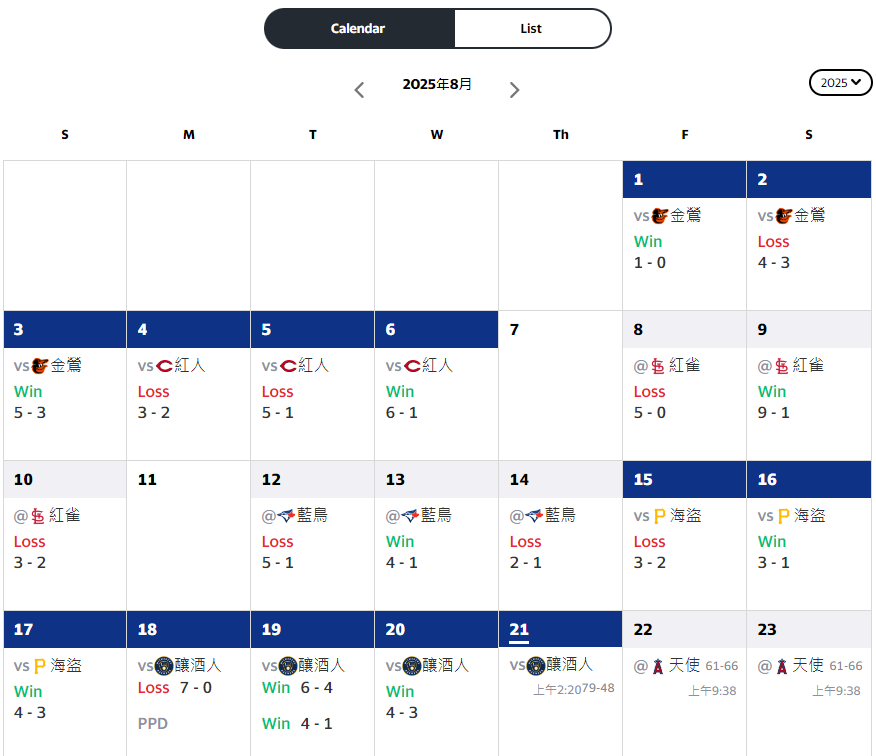Switch to the List view tab

tap(531, 28)
